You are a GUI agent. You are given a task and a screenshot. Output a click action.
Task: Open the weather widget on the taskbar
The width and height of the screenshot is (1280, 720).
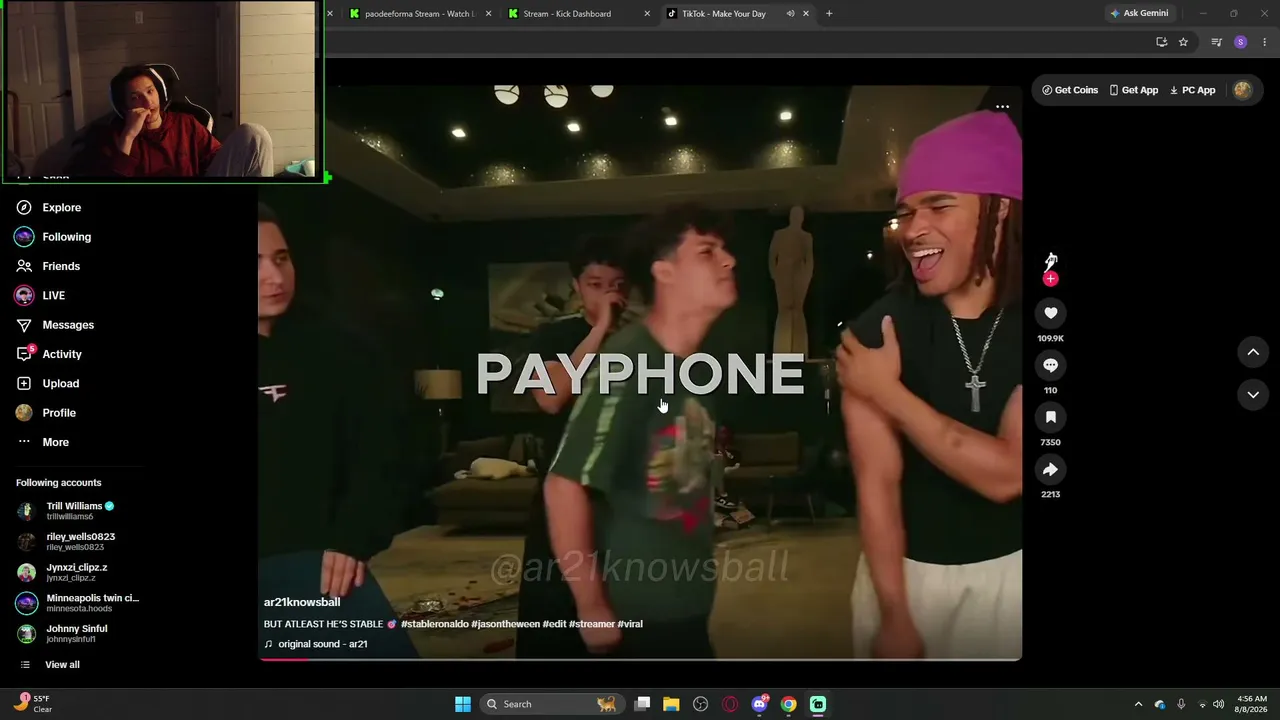coord(32,704)
